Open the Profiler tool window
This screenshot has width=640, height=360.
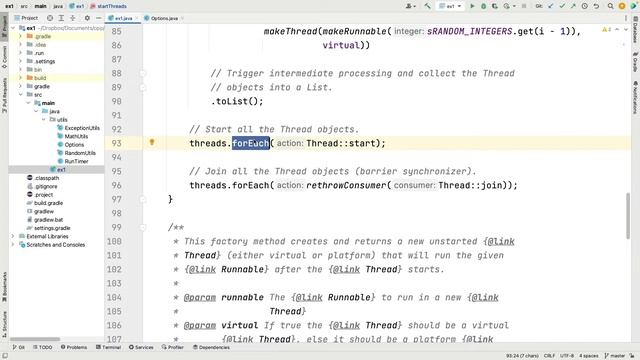tap(172, 347)
